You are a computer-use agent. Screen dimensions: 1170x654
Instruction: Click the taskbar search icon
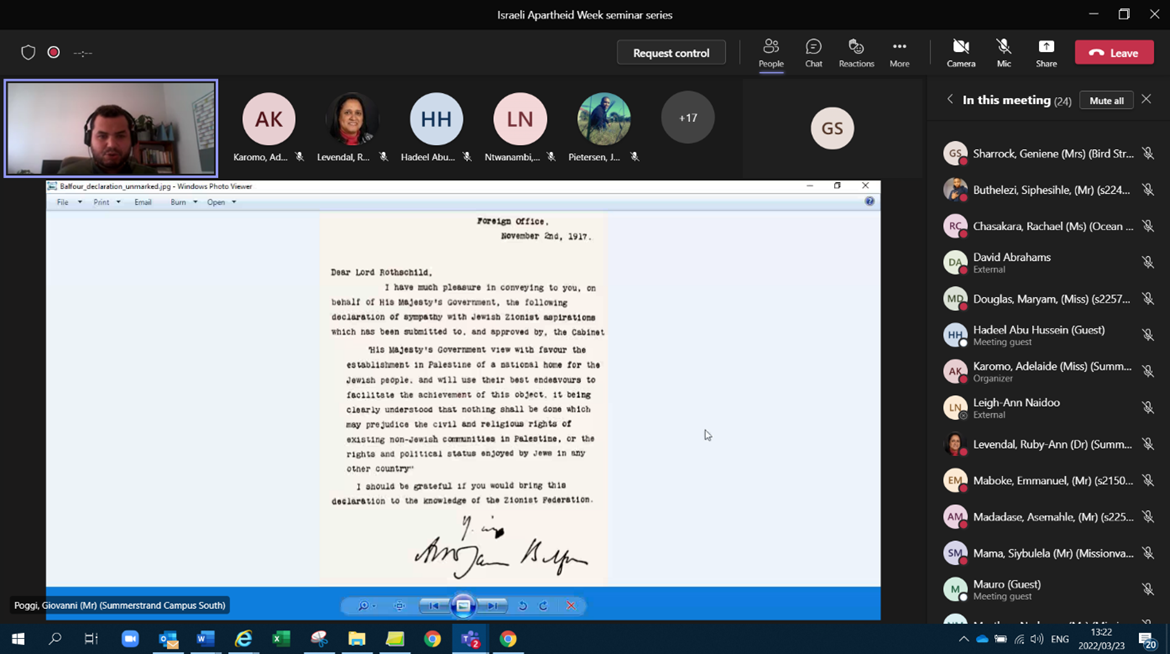[54, 639]
